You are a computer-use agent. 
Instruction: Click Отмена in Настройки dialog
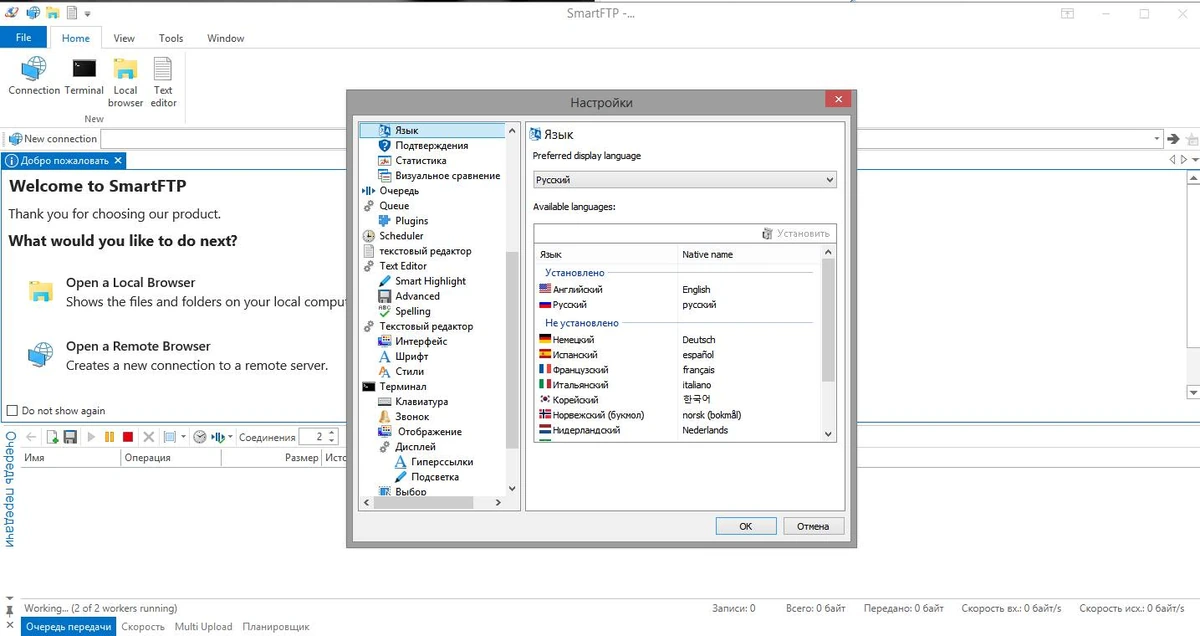click(813, 526)
